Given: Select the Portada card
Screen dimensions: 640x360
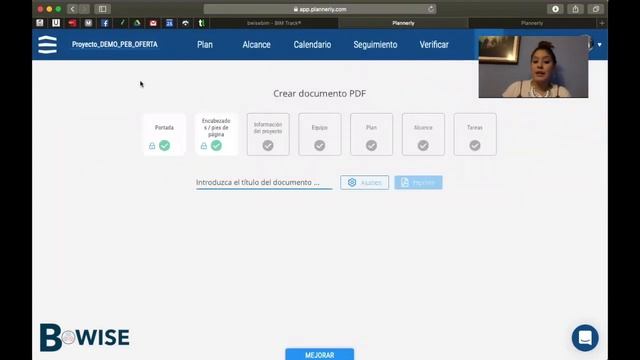Looking at the screenshot, I should point(164,134).
